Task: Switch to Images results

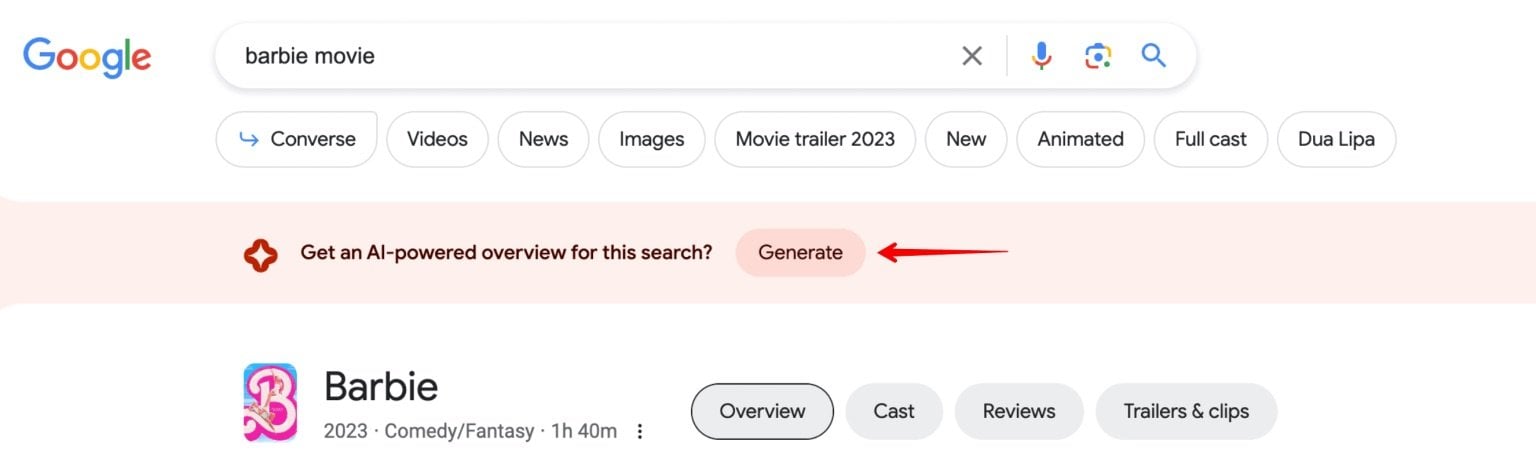Action: click(652, 139)
